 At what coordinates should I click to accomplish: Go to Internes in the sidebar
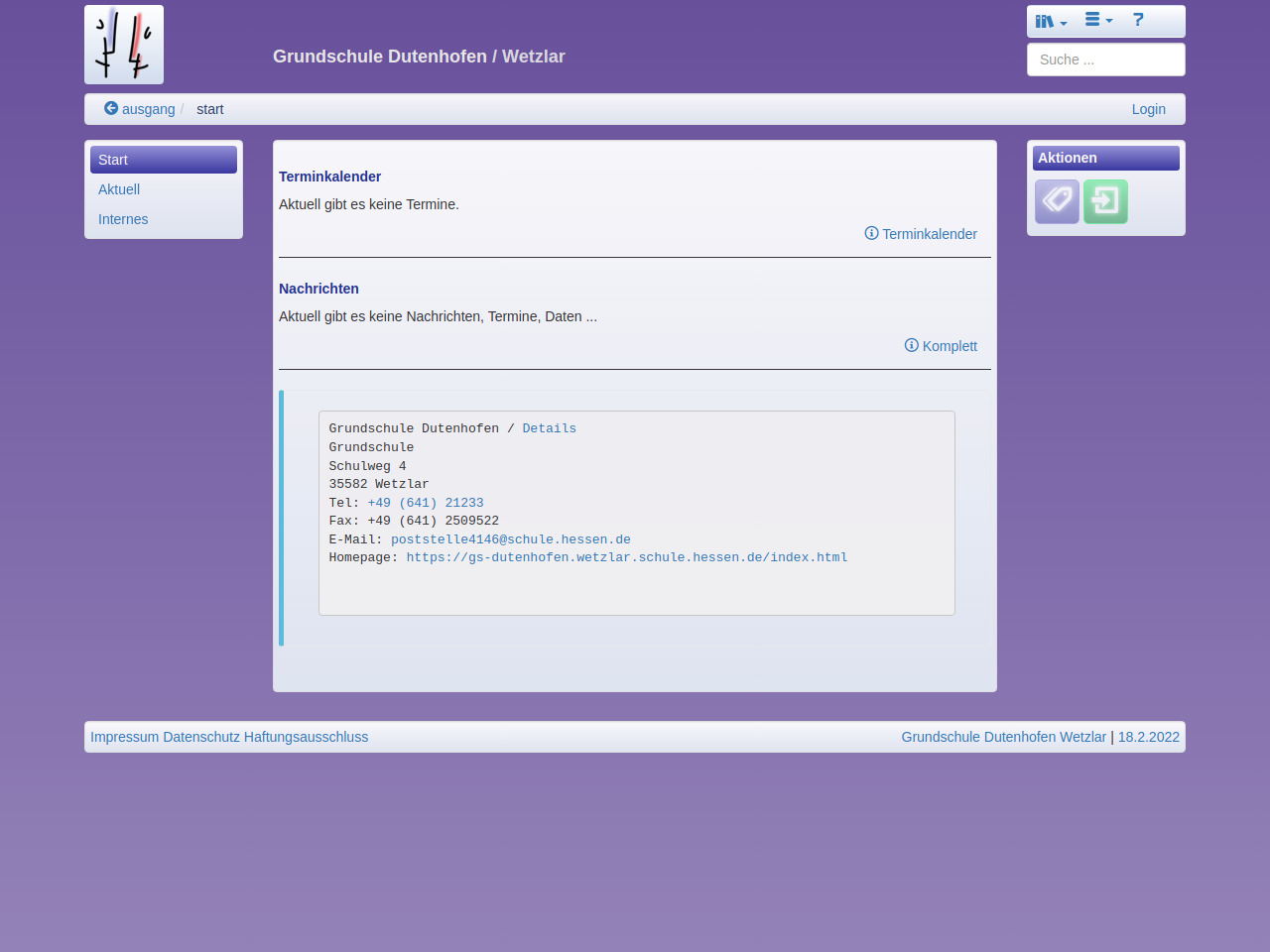click(123, 219)
